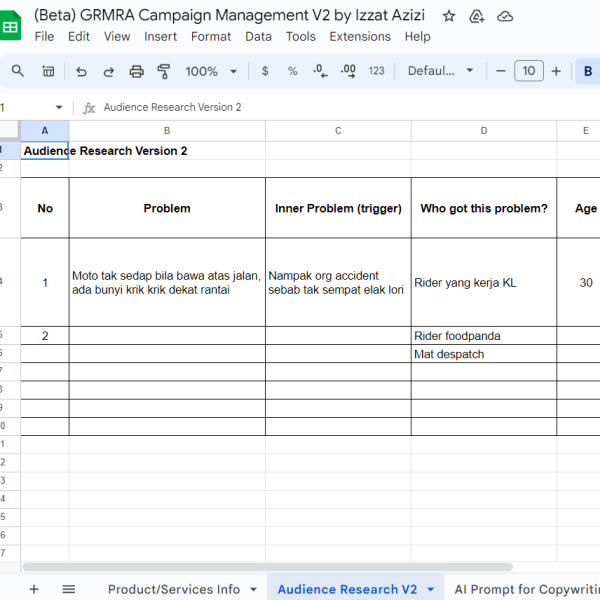Open the 123 more number formats

coord(376,71)
